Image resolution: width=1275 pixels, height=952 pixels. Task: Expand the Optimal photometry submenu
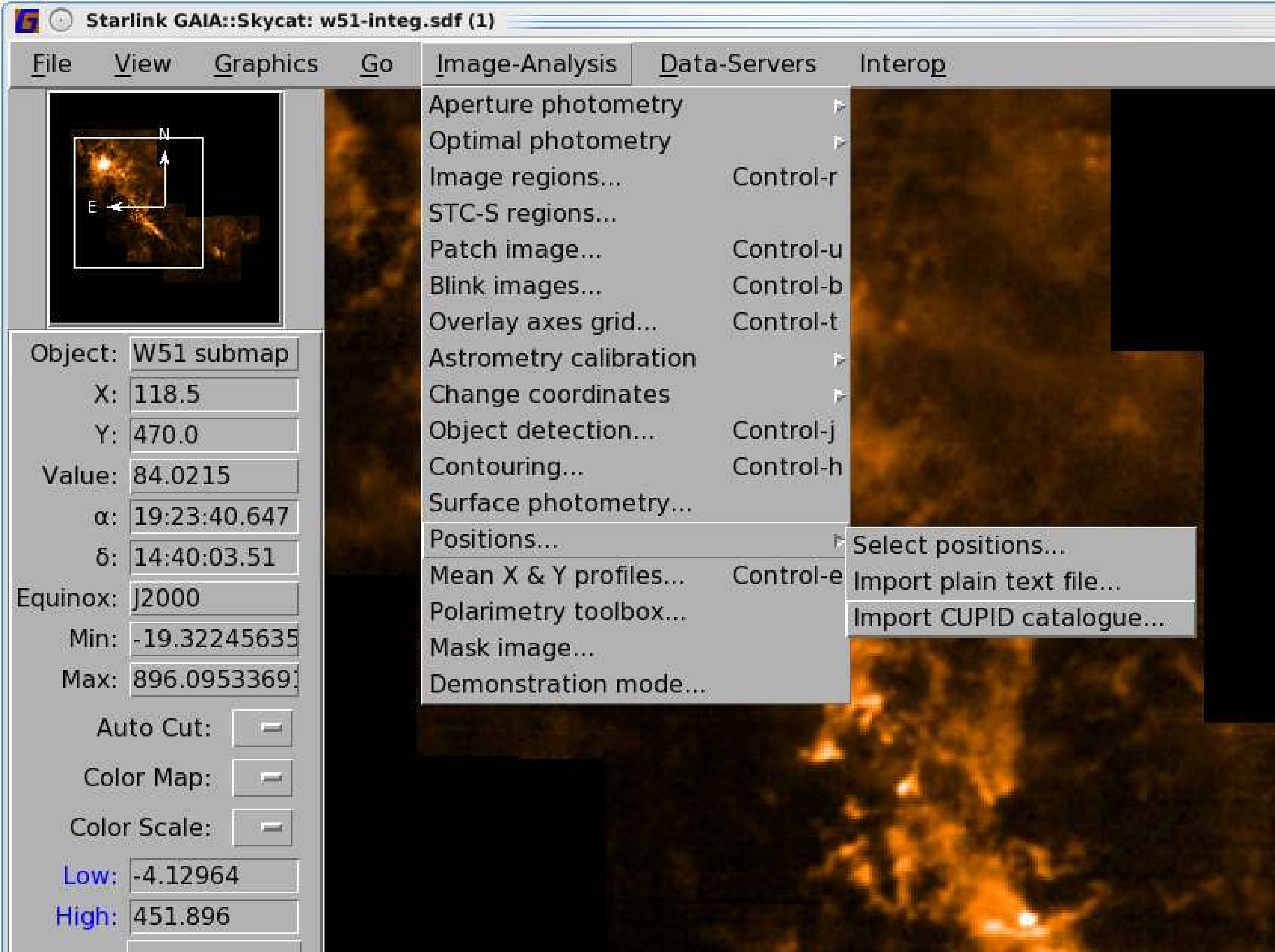(636, 141)
